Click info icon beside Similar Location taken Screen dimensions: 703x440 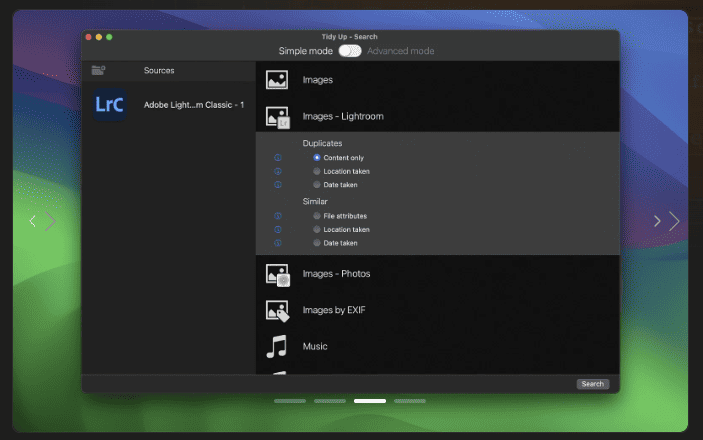278,229
